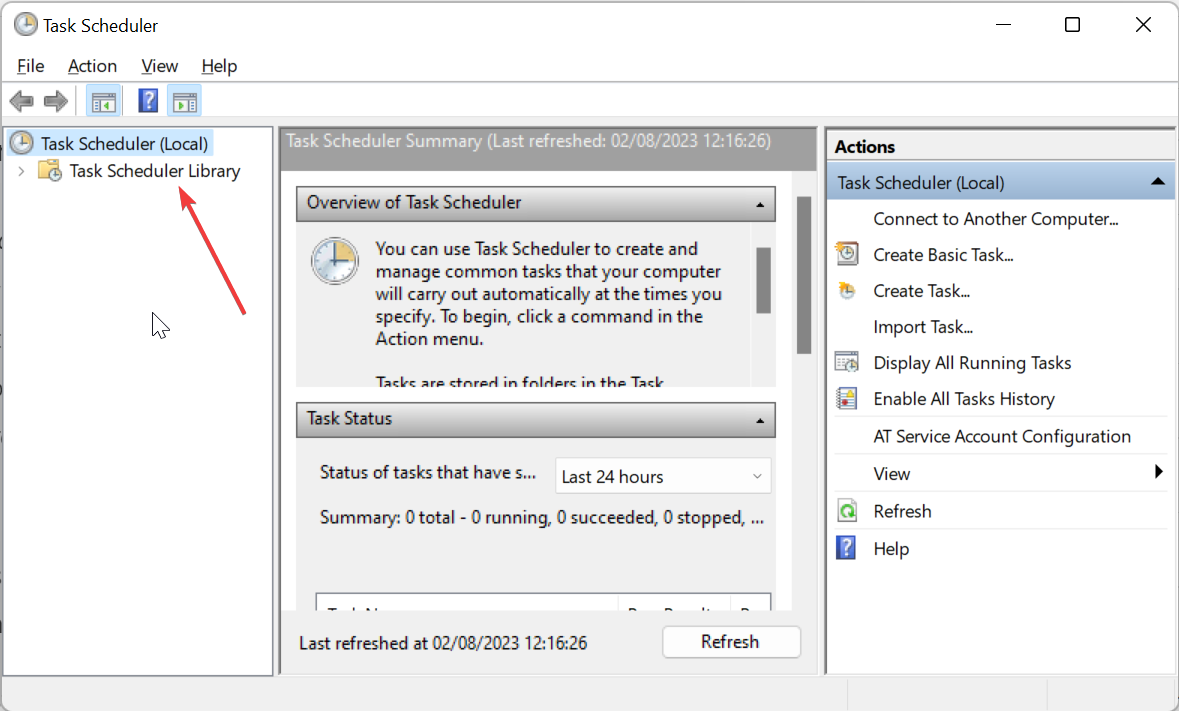This screenshot has height=711, width=1179.
Task: Minimize the Task Scheduler window
Action: (x=1003, y=25)
